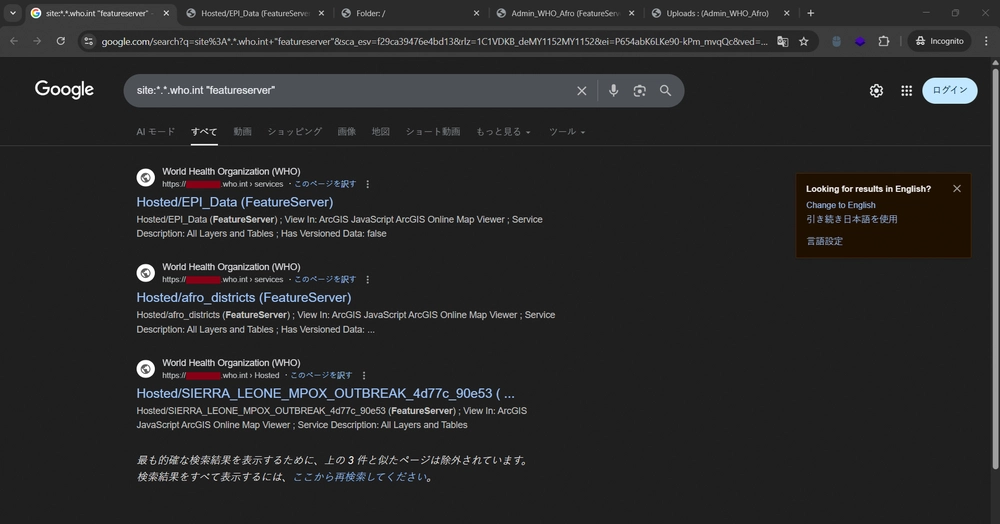1000x524 pixels.
Task: Bookmark this page with star icon
Action: 804,41
